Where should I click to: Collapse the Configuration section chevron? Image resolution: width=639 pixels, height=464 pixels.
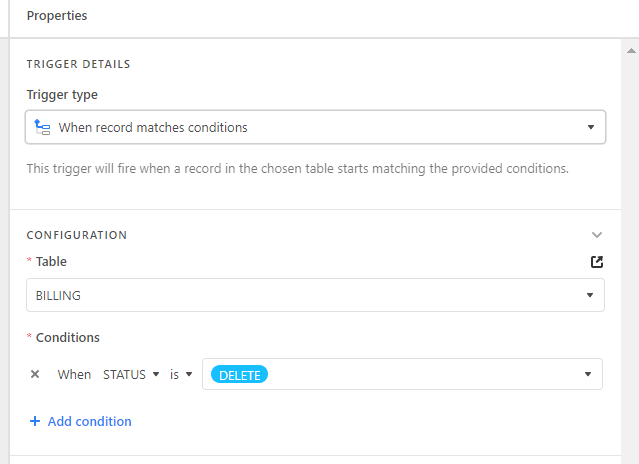tap(597, 235)
